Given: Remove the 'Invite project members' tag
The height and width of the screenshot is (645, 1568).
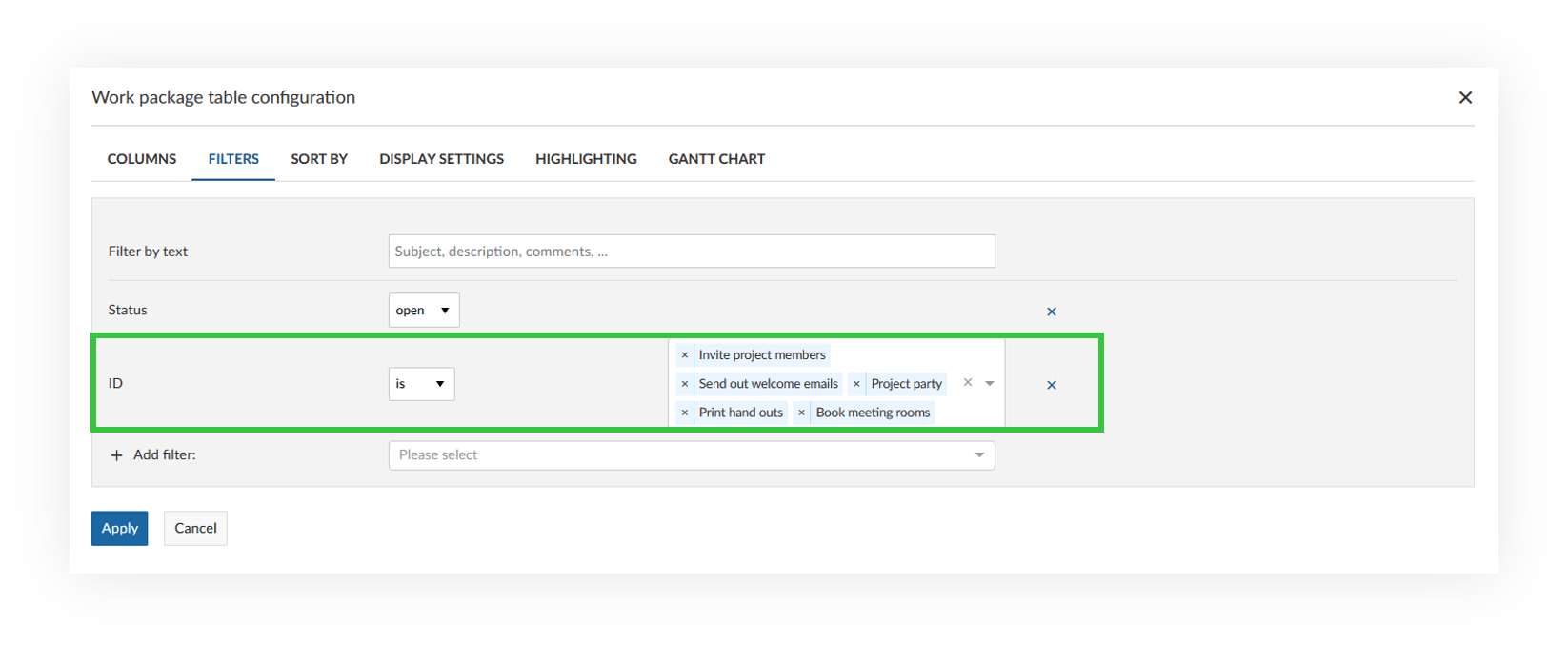Looking at the screenshot, I should [684, 355].
